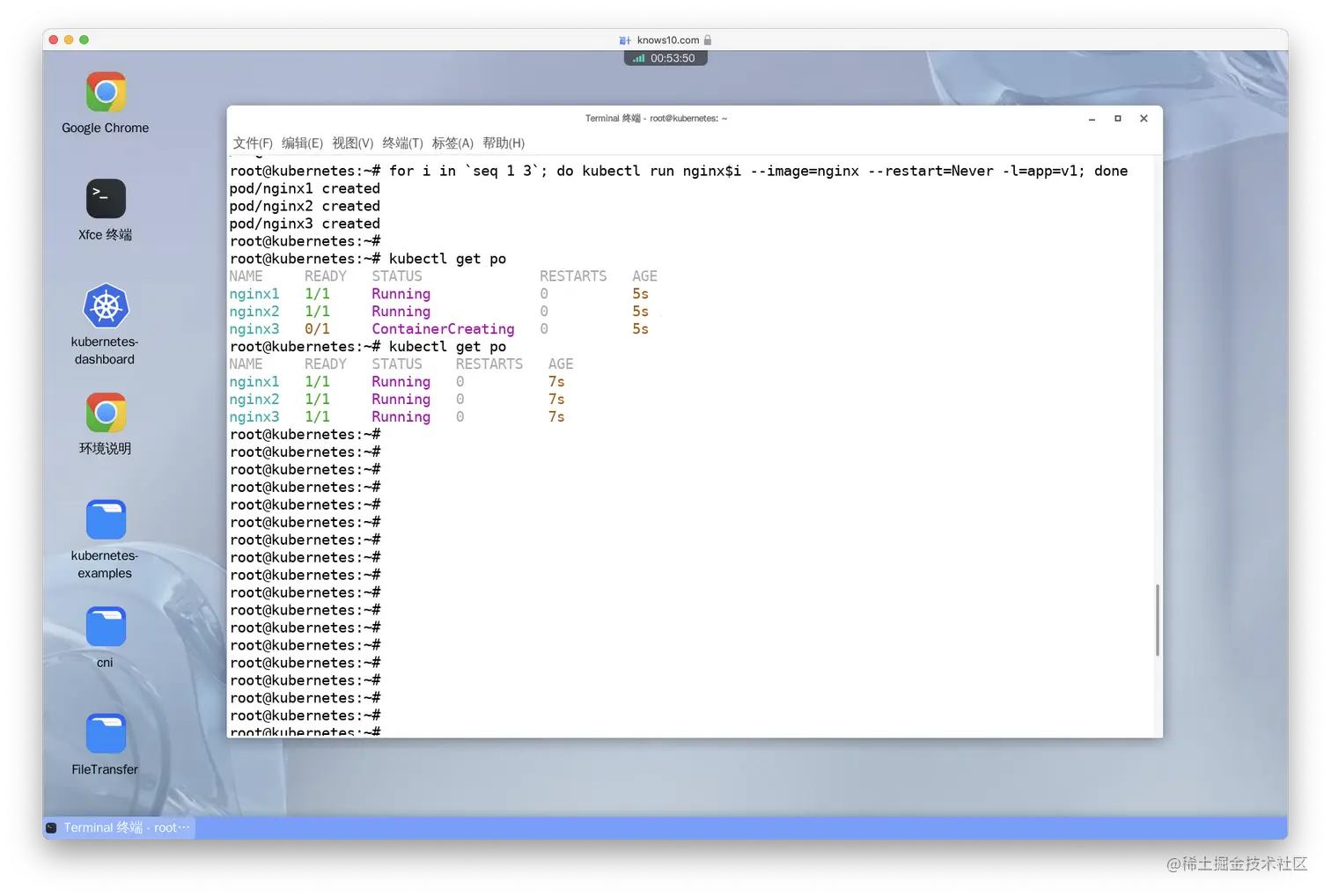Click the 'pod/nginx2 created' output line

(x=305, y=206)
